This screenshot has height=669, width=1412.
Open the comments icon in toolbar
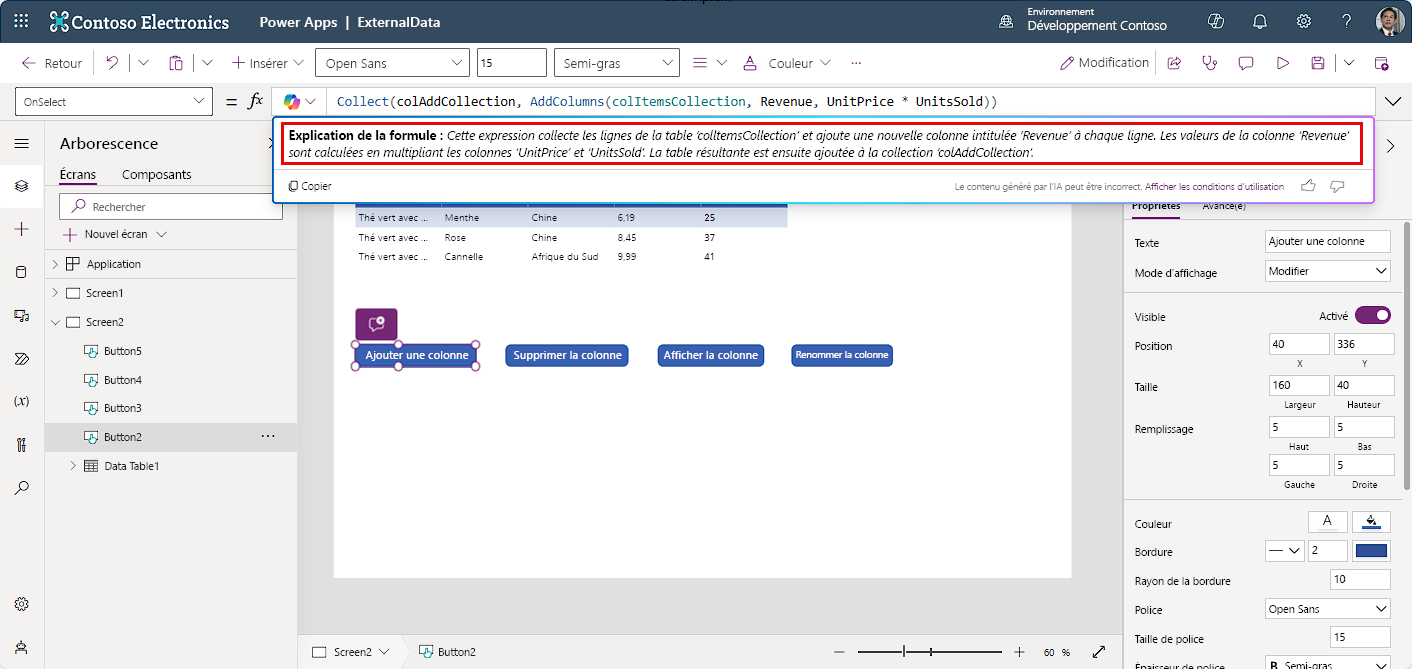click(x=1246, y=63)
